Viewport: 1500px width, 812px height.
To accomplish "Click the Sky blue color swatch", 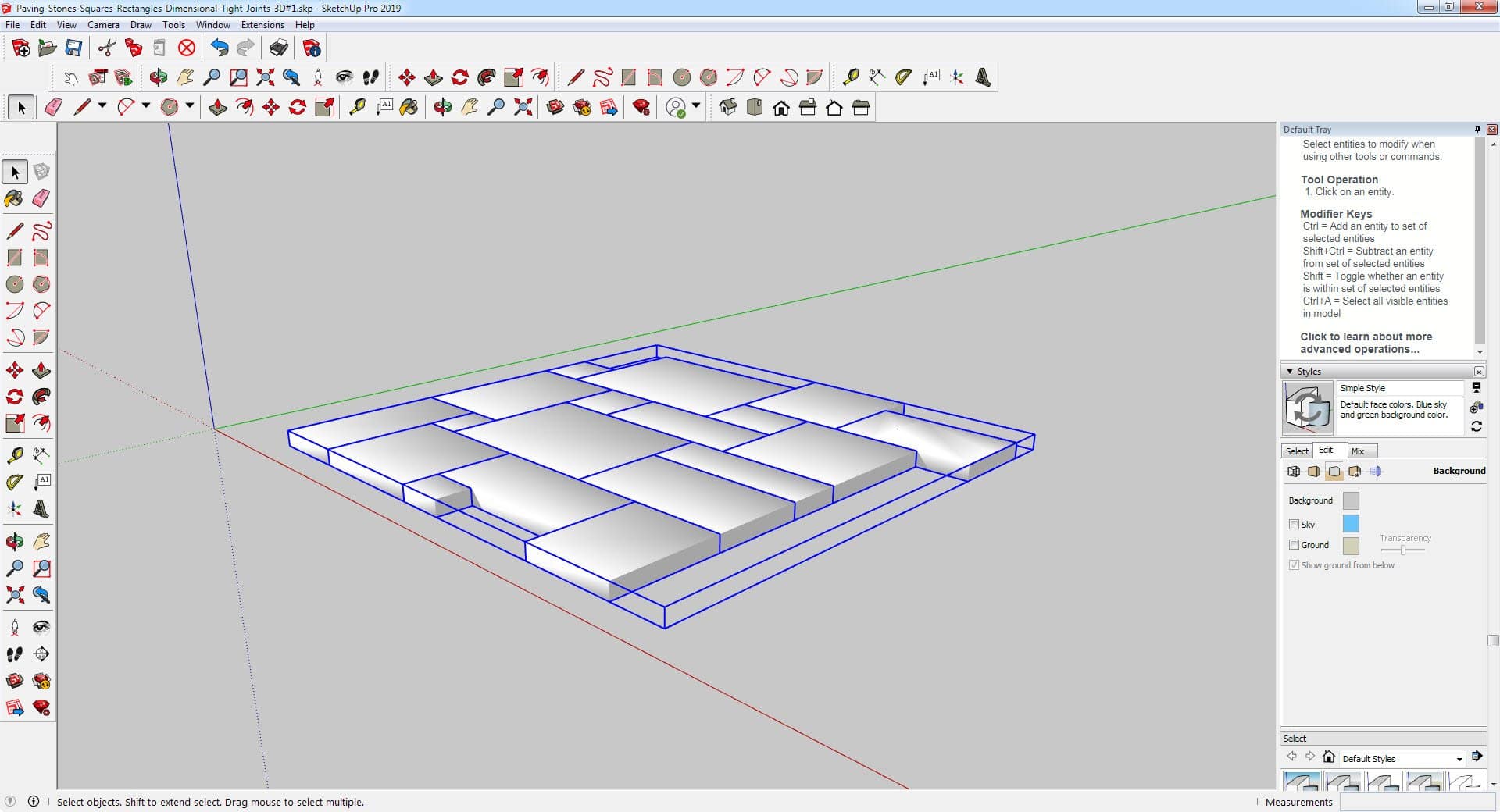I will (x=1351, y=524).
